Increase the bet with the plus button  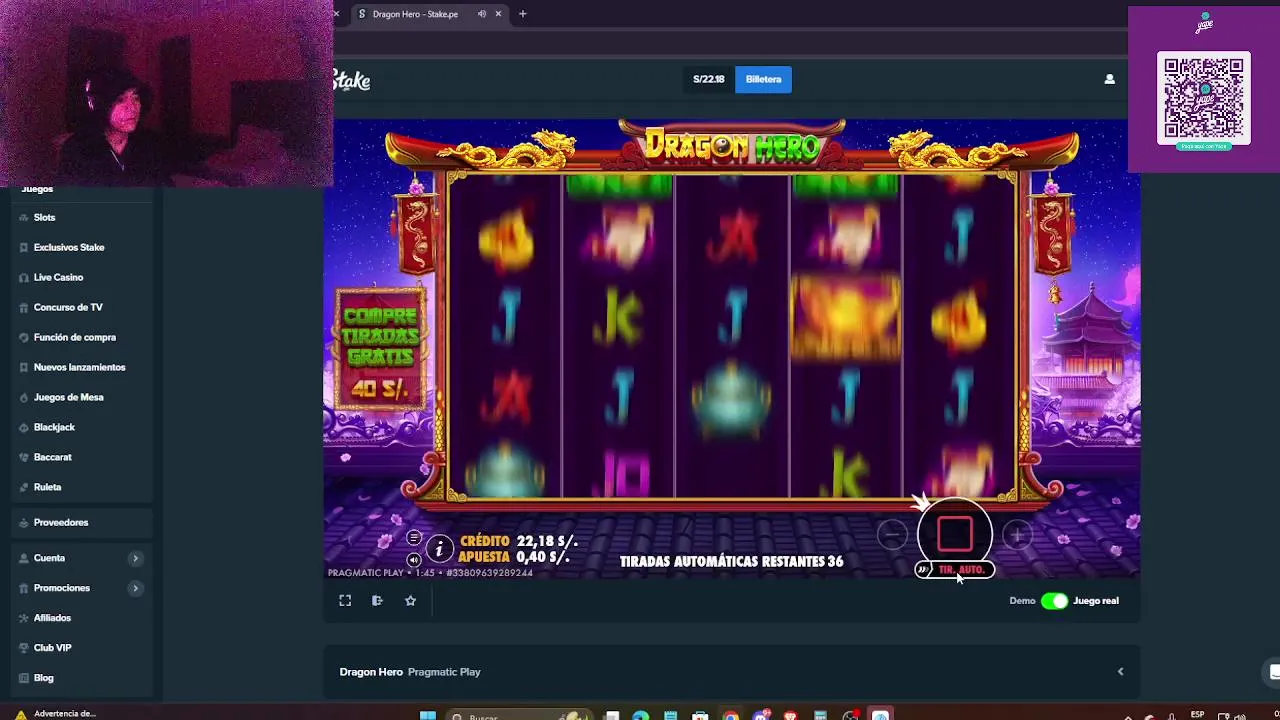1017,536
